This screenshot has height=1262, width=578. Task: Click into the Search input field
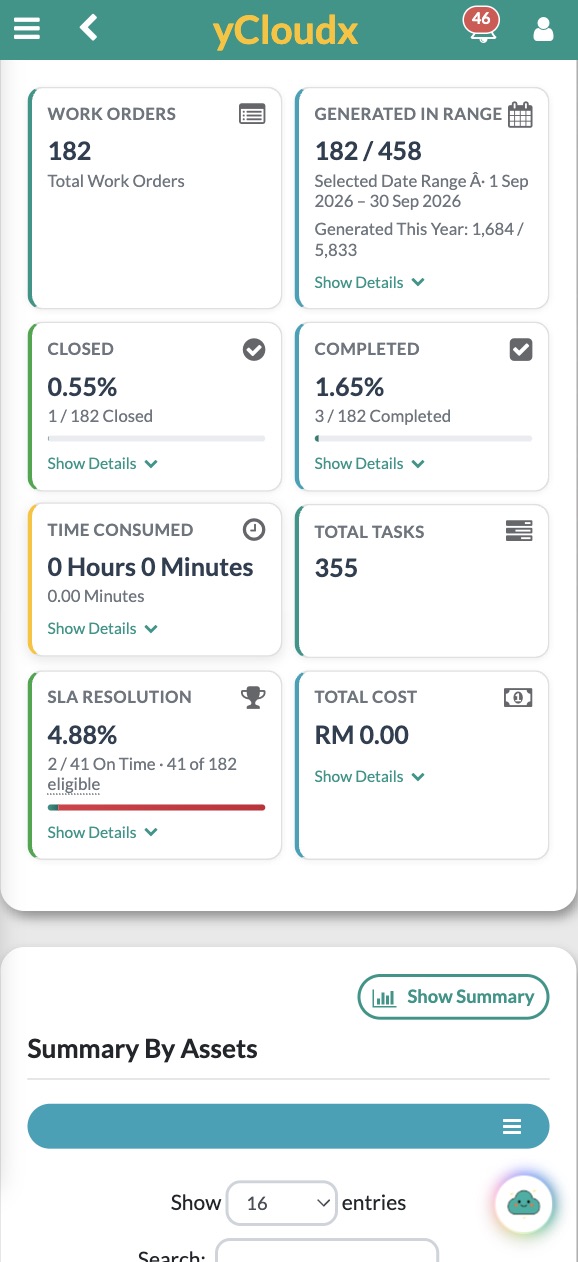coord(327,1251)
